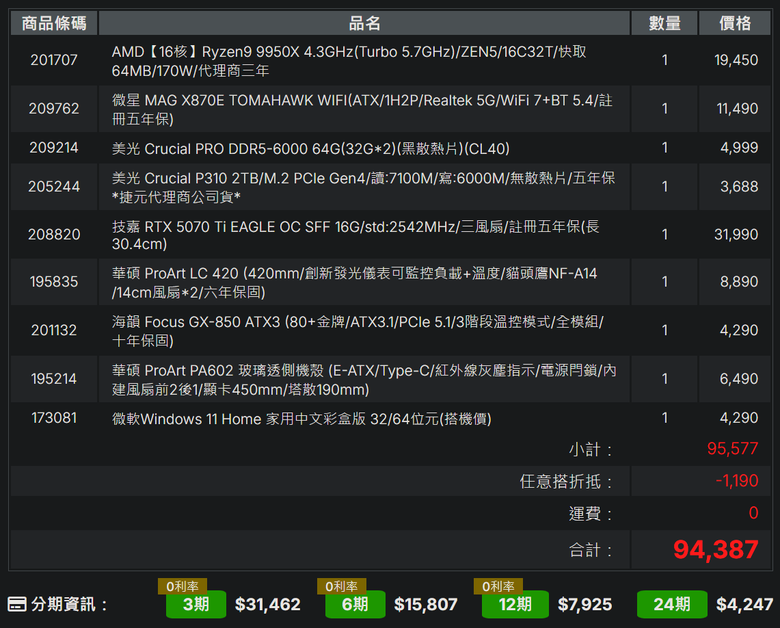Click the price 8,890
This screenshot has width=780, height=628.
[739, 282]
